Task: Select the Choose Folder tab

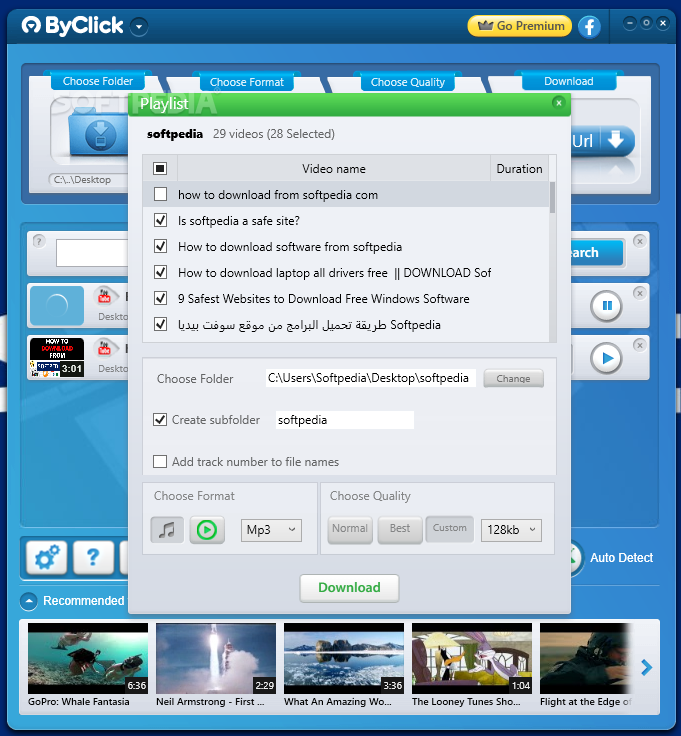Action: click(x=98, y=81)
